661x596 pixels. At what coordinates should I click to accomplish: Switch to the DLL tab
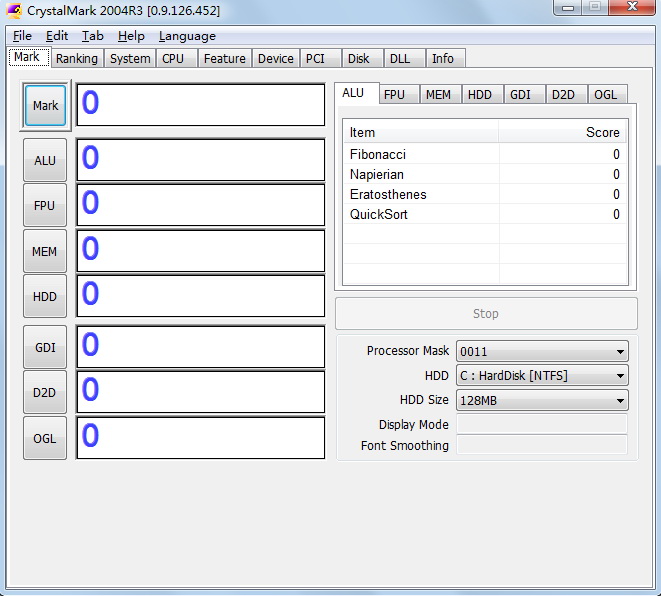(404, 58)
